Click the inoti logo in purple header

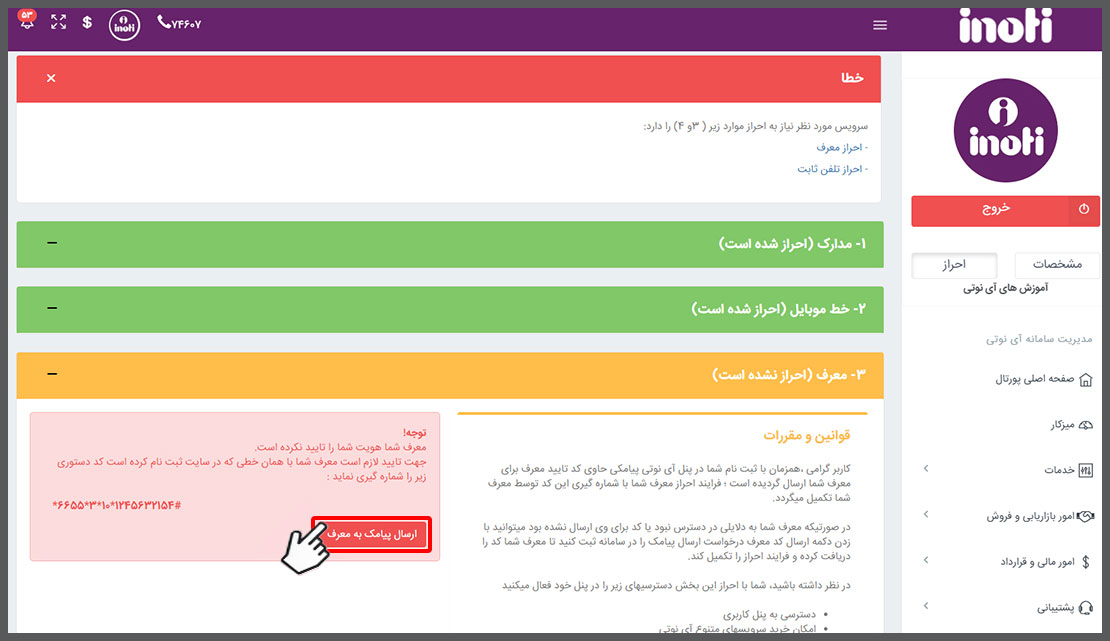tap(1005, 26)
